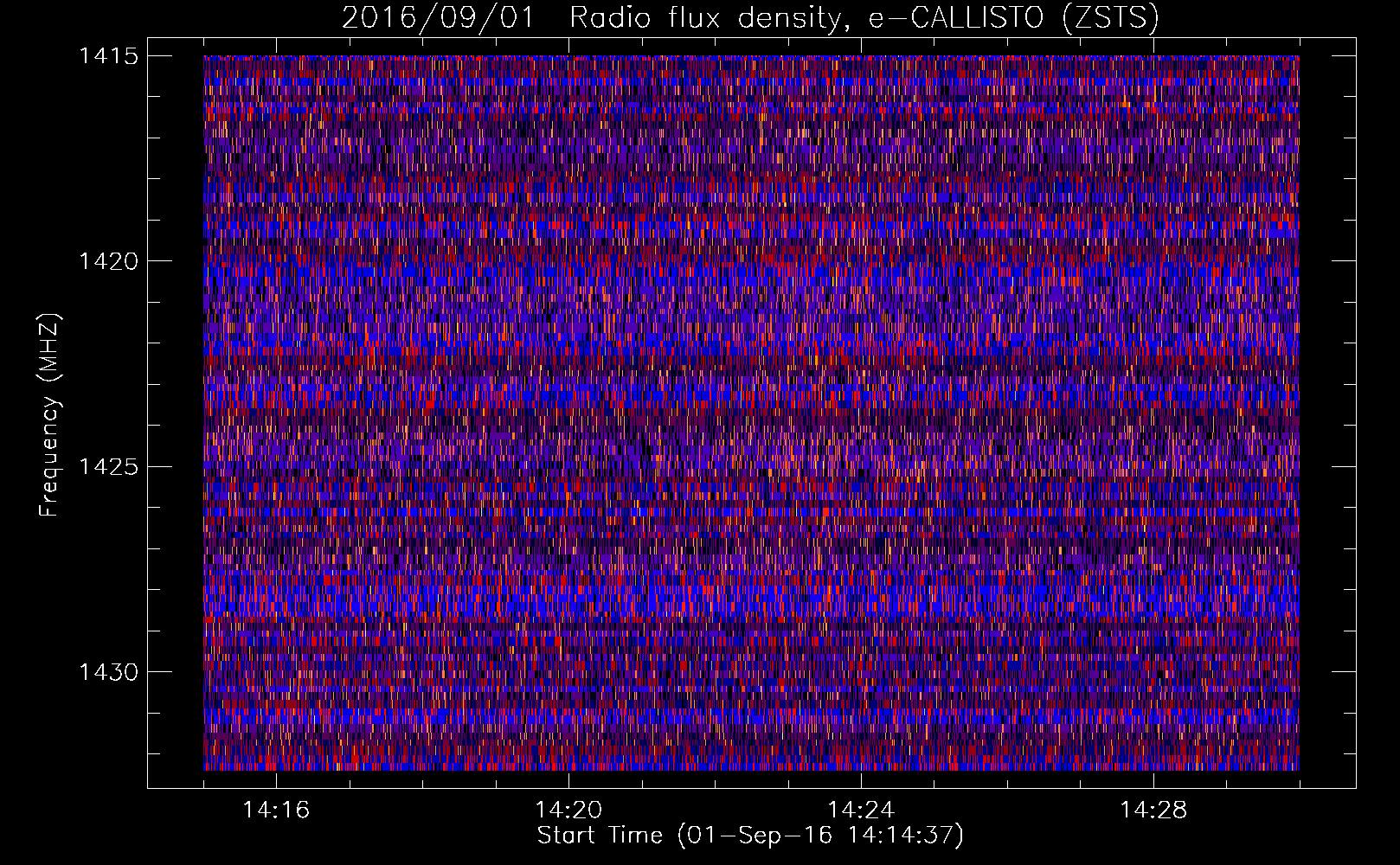Click the "Frequency (MHZ)" axis label
The image size is (1400, 865).
49,414
